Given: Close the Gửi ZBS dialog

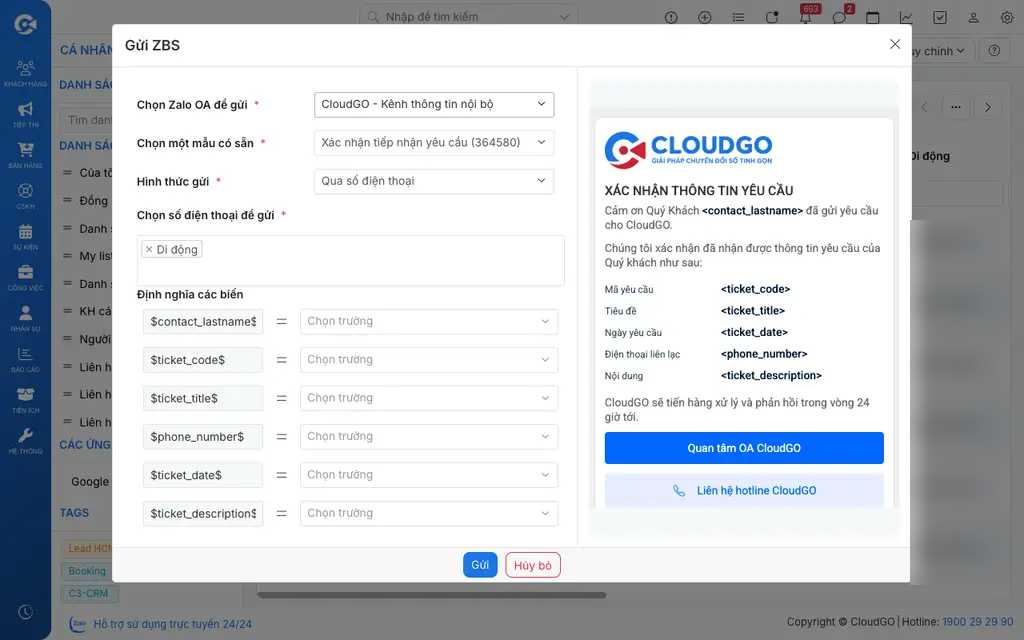Looking at the screenshot, I should click(895, 44).
